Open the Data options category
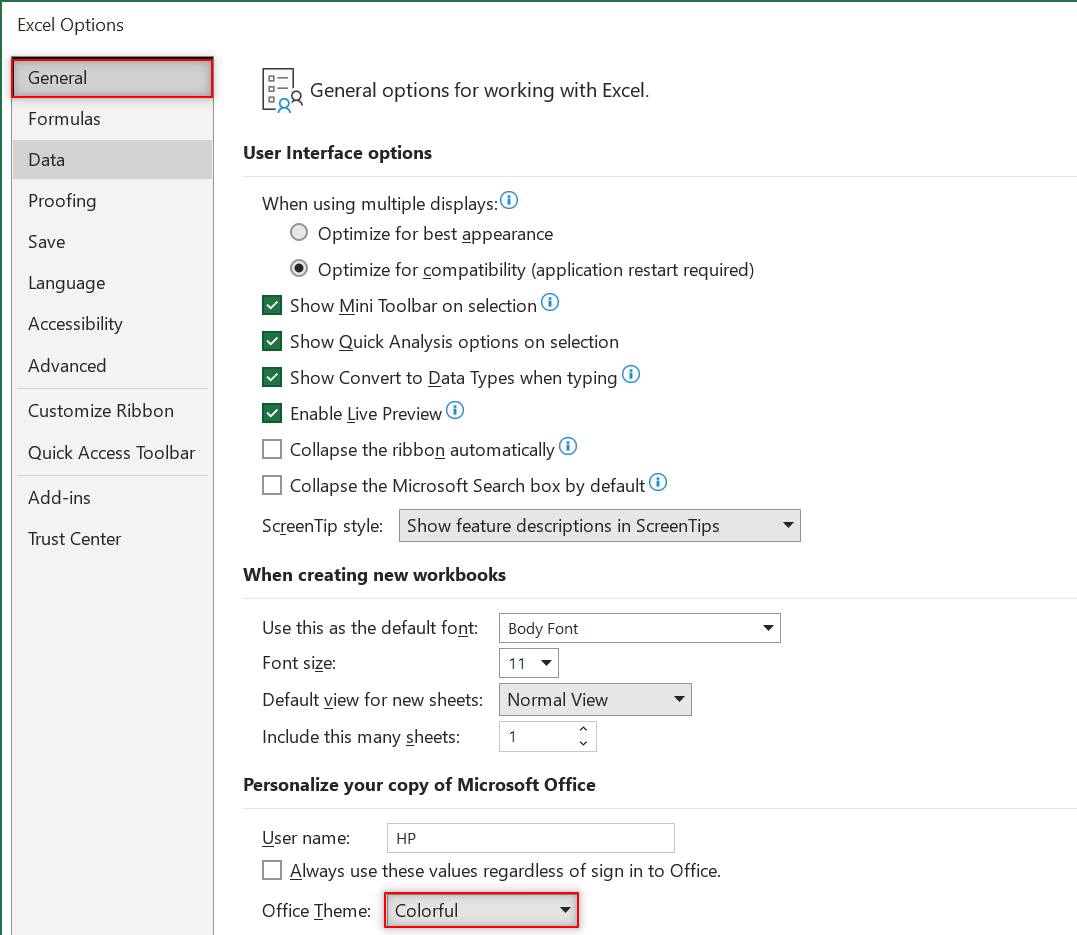Viewport: 1077px width, 935px height. coord(112,159)
